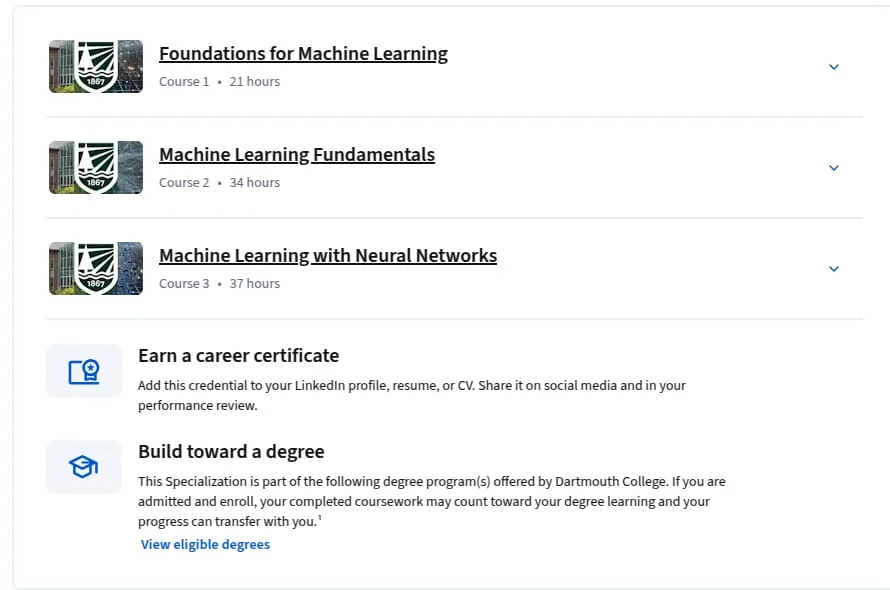This screenshot has width=890, height=590.
Task: Expand Machine Learning with Neural Networks chevron
Action: pyautogui.click(x=833, y=269)
